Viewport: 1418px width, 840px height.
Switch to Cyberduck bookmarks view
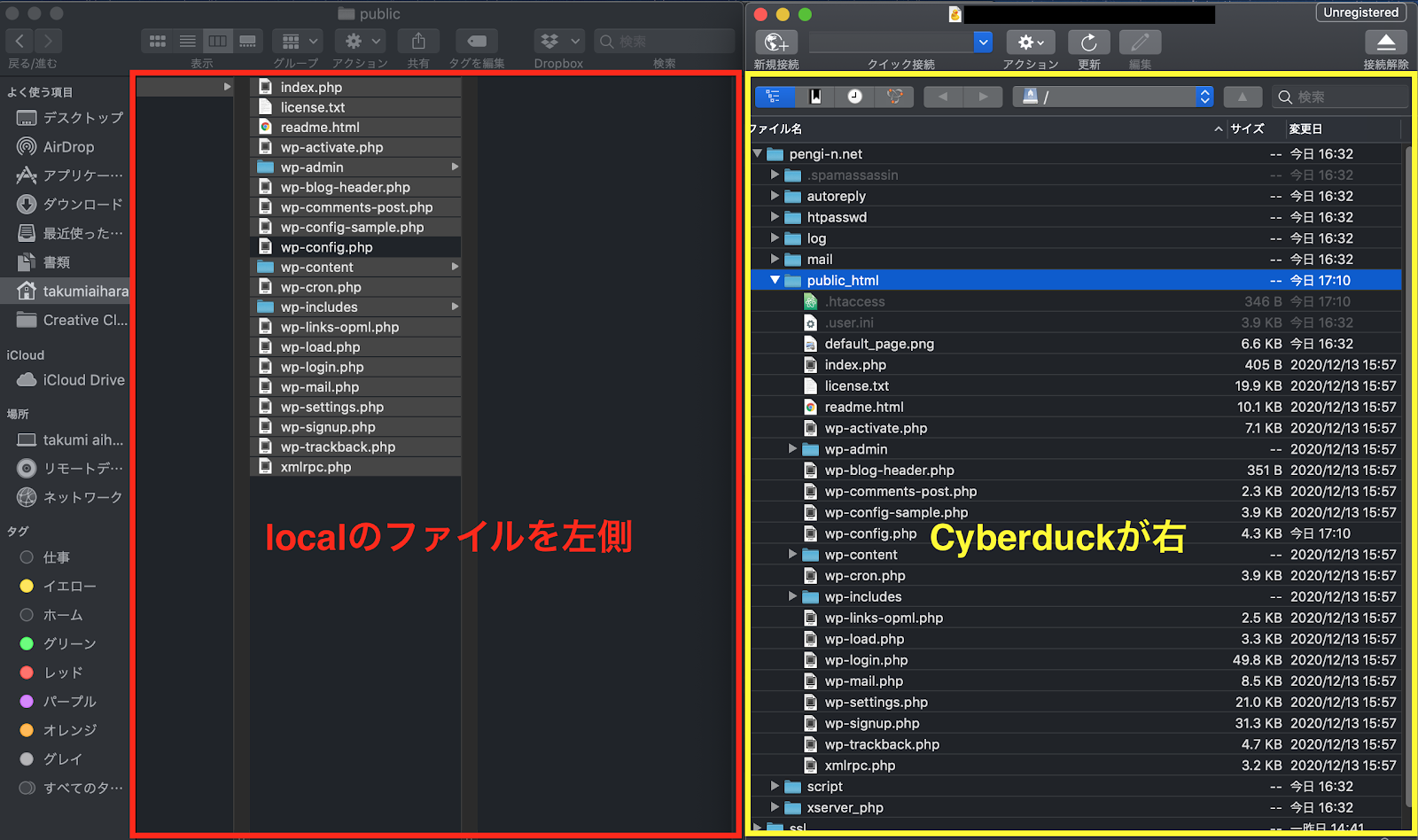pyautogui.click(x=815, y=97)
